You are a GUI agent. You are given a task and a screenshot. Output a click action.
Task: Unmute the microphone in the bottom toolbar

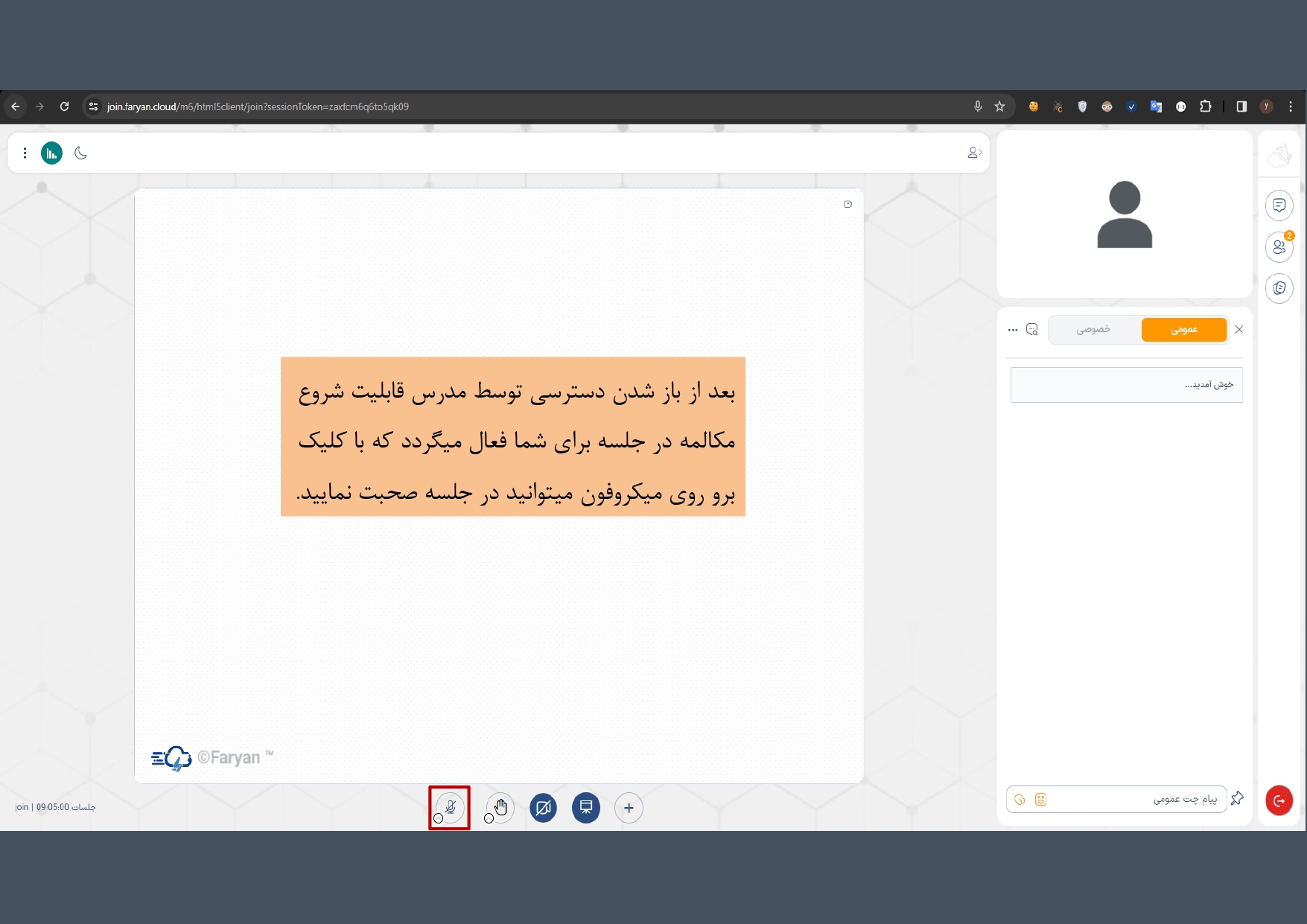point(451,806)
